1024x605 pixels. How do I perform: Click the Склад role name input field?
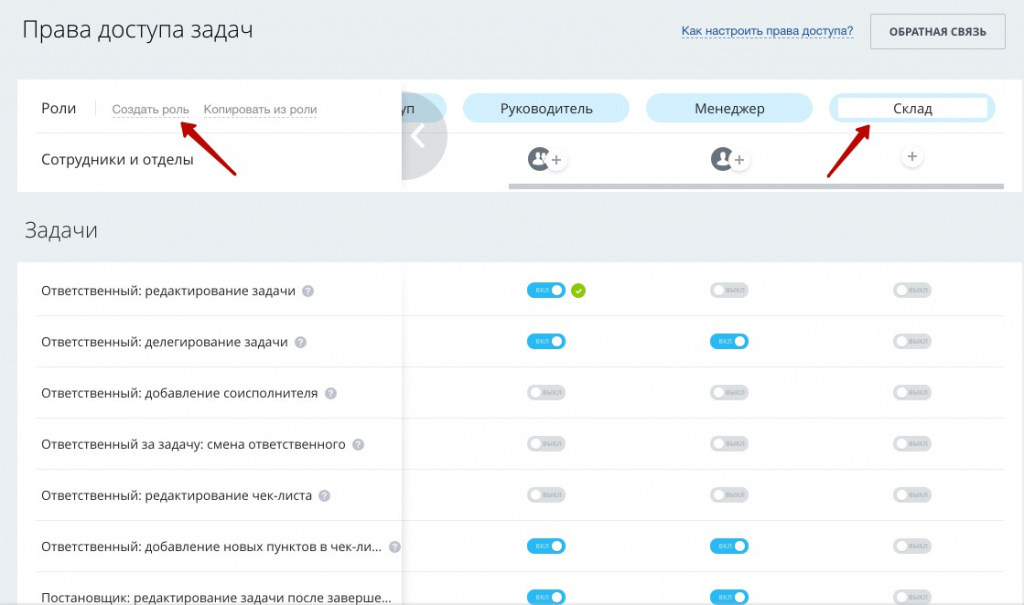[x=912, y=108]
